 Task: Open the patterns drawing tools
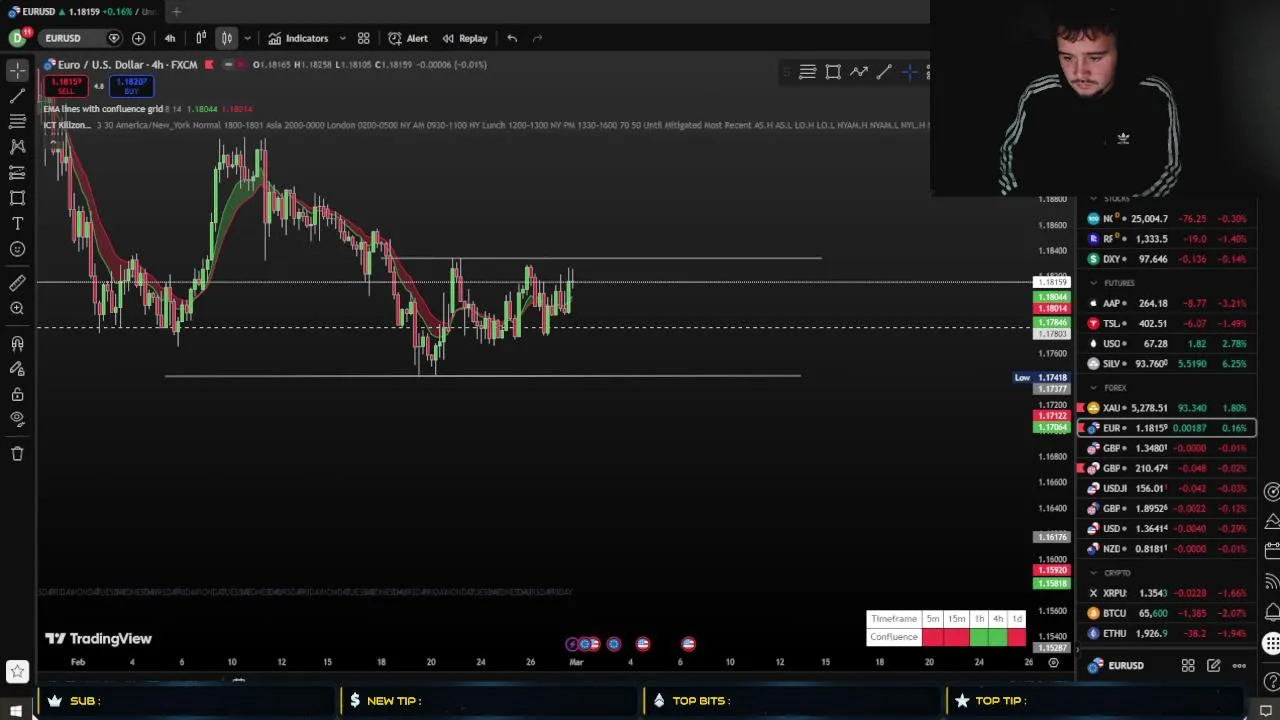(17, 147)
